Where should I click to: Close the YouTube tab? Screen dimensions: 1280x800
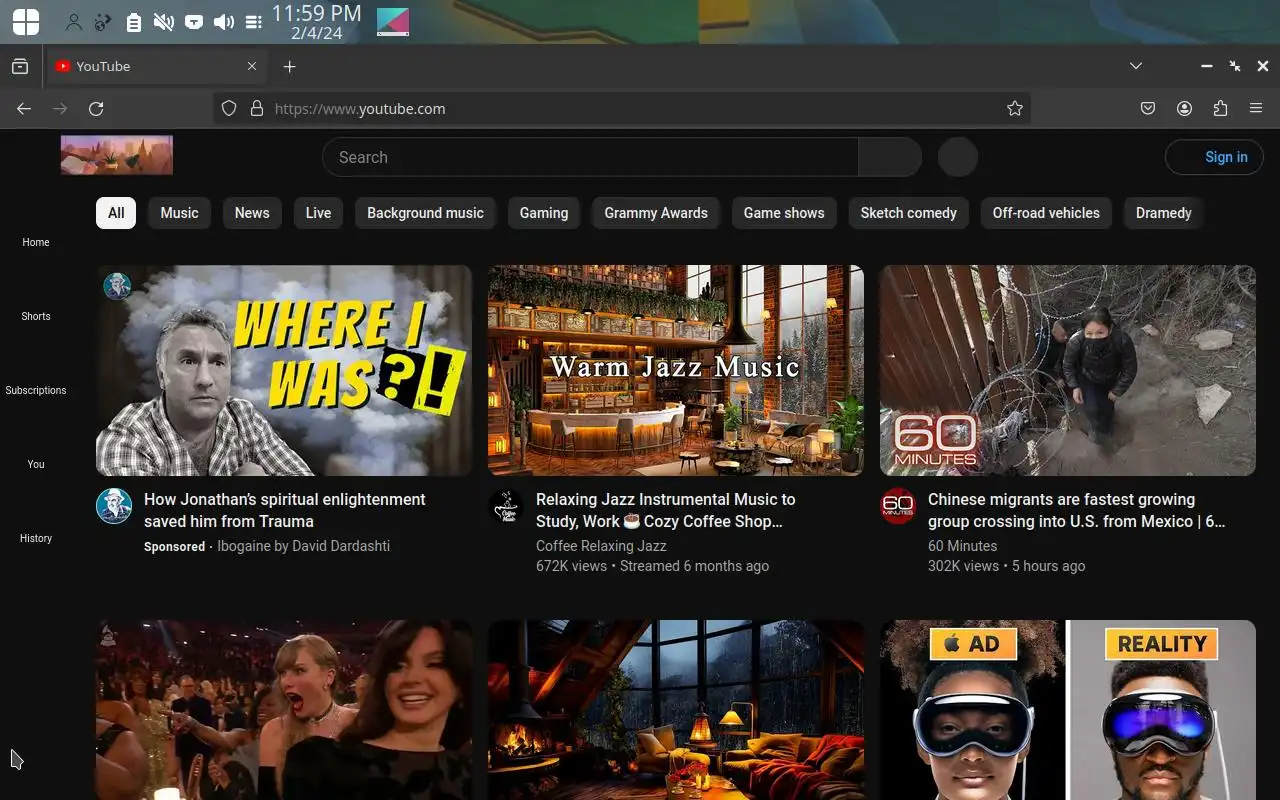click(x=252, y=66)
